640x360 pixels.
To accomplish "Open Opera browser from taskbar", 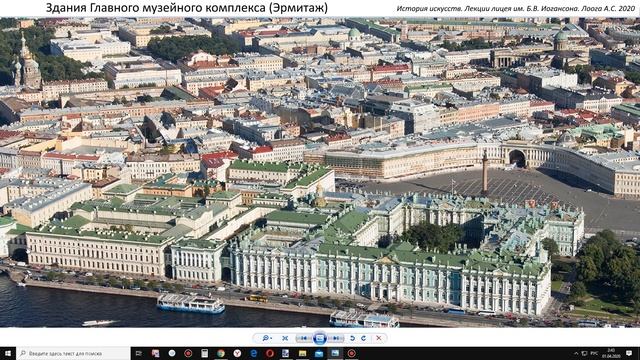I will 270,353.
